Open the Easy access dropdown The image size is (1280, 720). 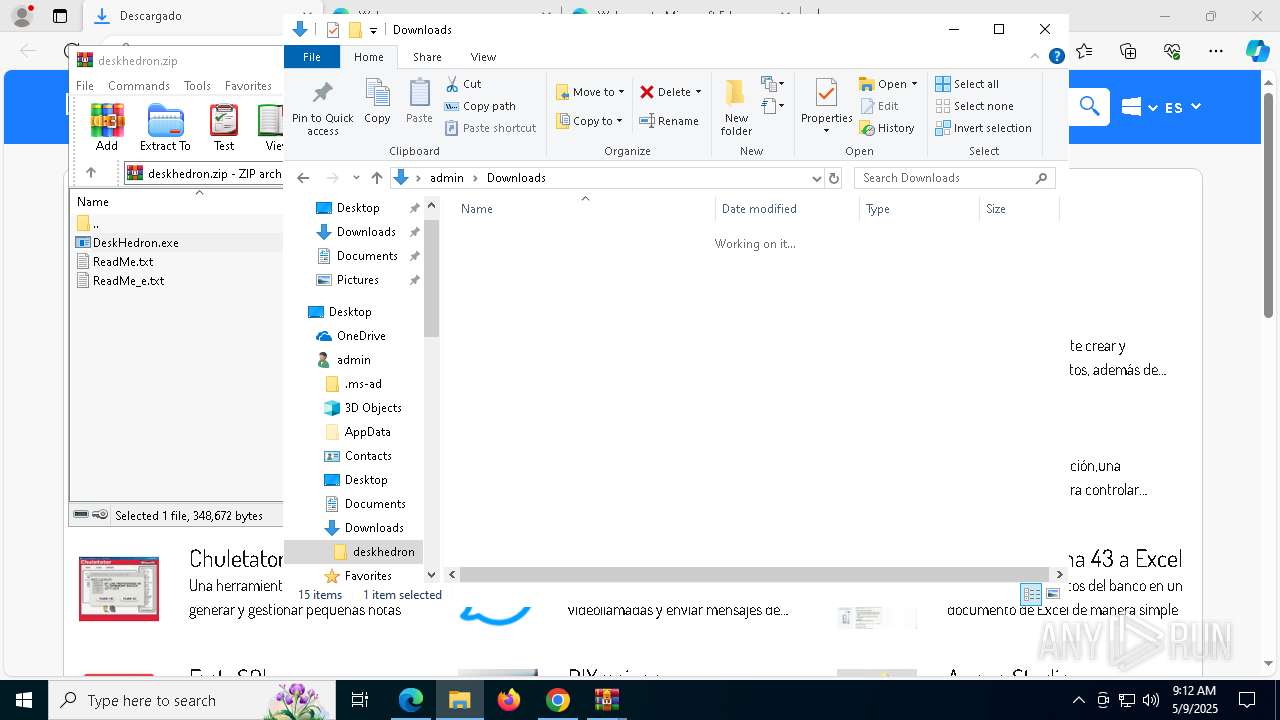click(x=772, y=105)
